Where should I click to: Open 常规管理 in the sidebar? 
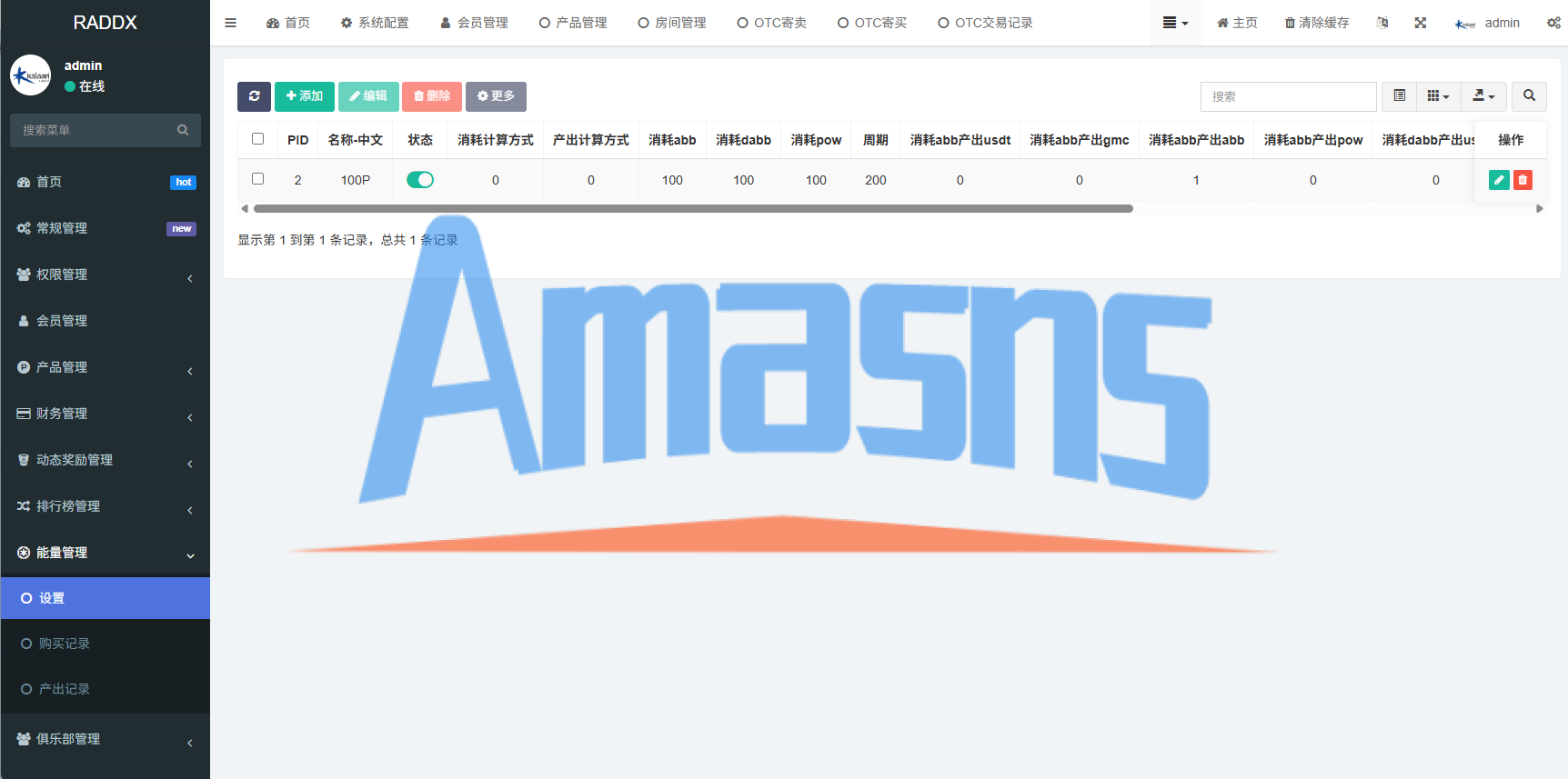106,228
